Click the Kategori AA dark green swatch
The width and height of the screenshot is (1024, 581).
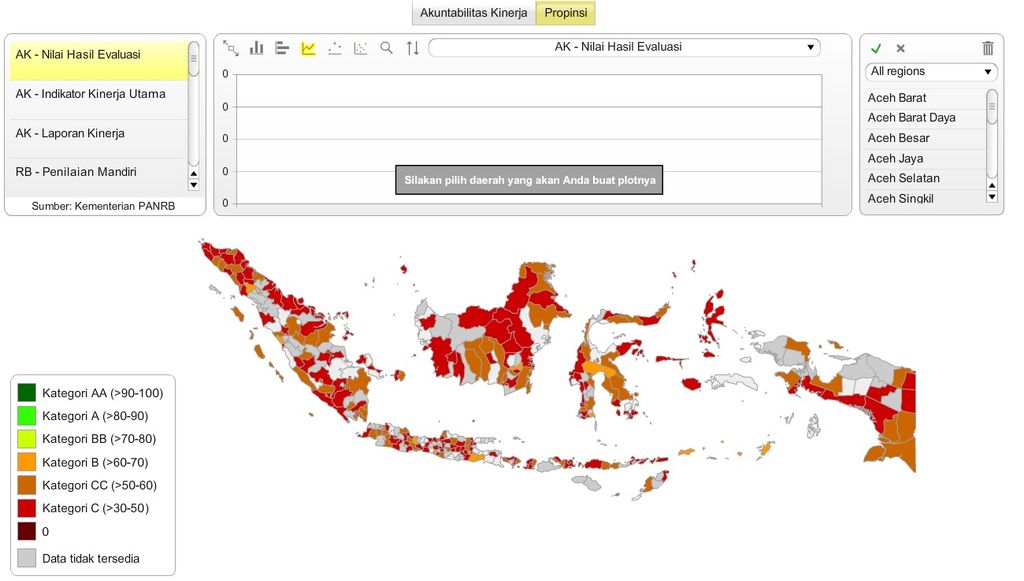coord(27,393)
